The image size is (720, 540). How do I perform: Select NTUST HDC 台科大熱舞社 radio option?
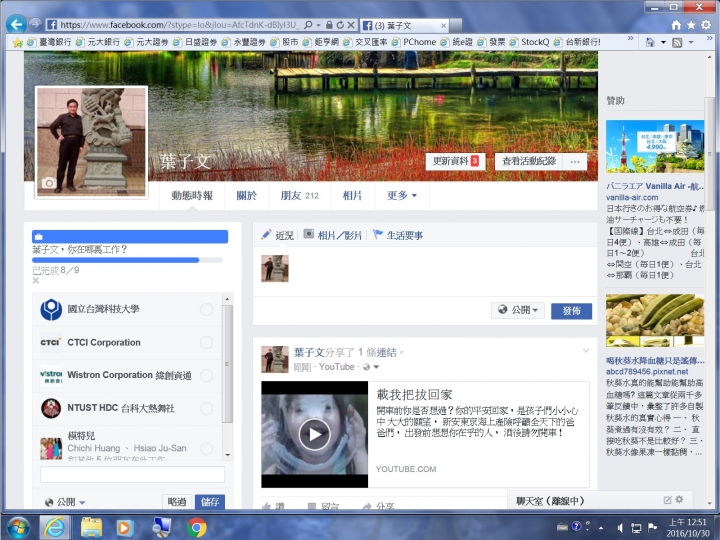pyautogui.click(x=207, y=408)
